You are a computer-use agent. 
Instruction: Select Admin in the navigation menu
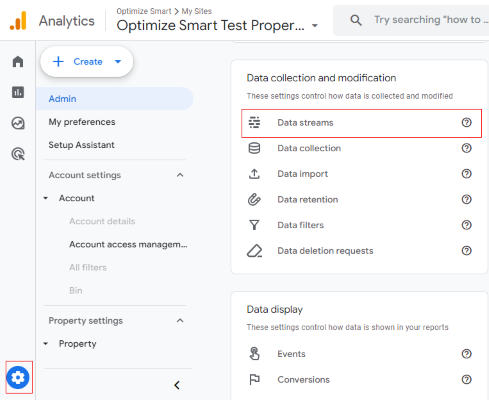tap(114, 99)
